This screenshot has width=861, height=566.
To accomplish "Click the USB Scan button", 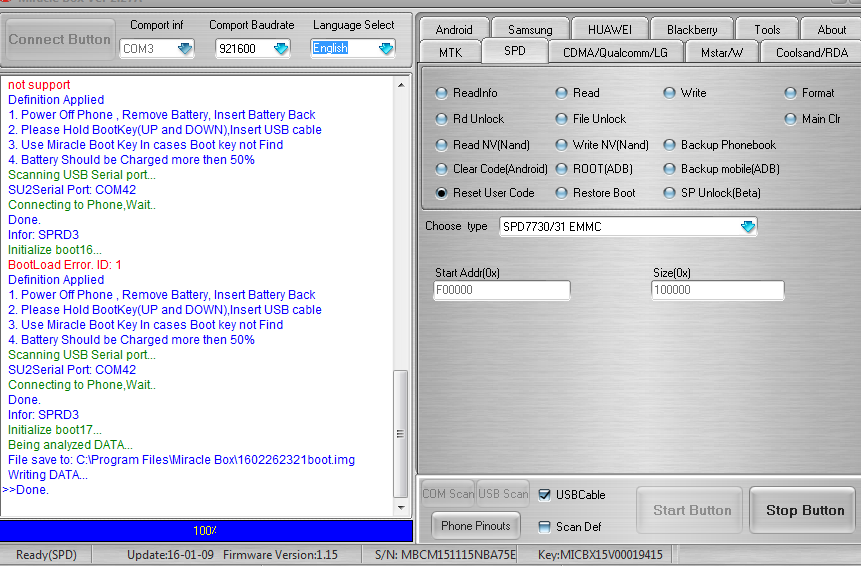I will pyautogui.click(x=503, y=494).
